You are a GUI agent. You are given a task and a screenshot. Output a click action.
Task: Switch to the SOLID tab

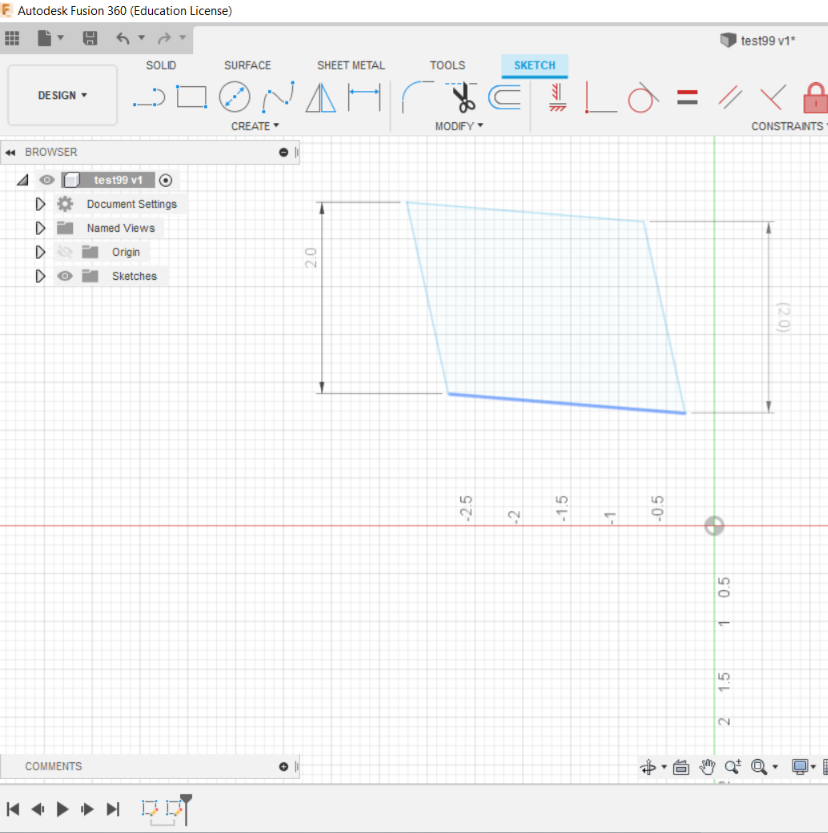click(x=161, y=65)
